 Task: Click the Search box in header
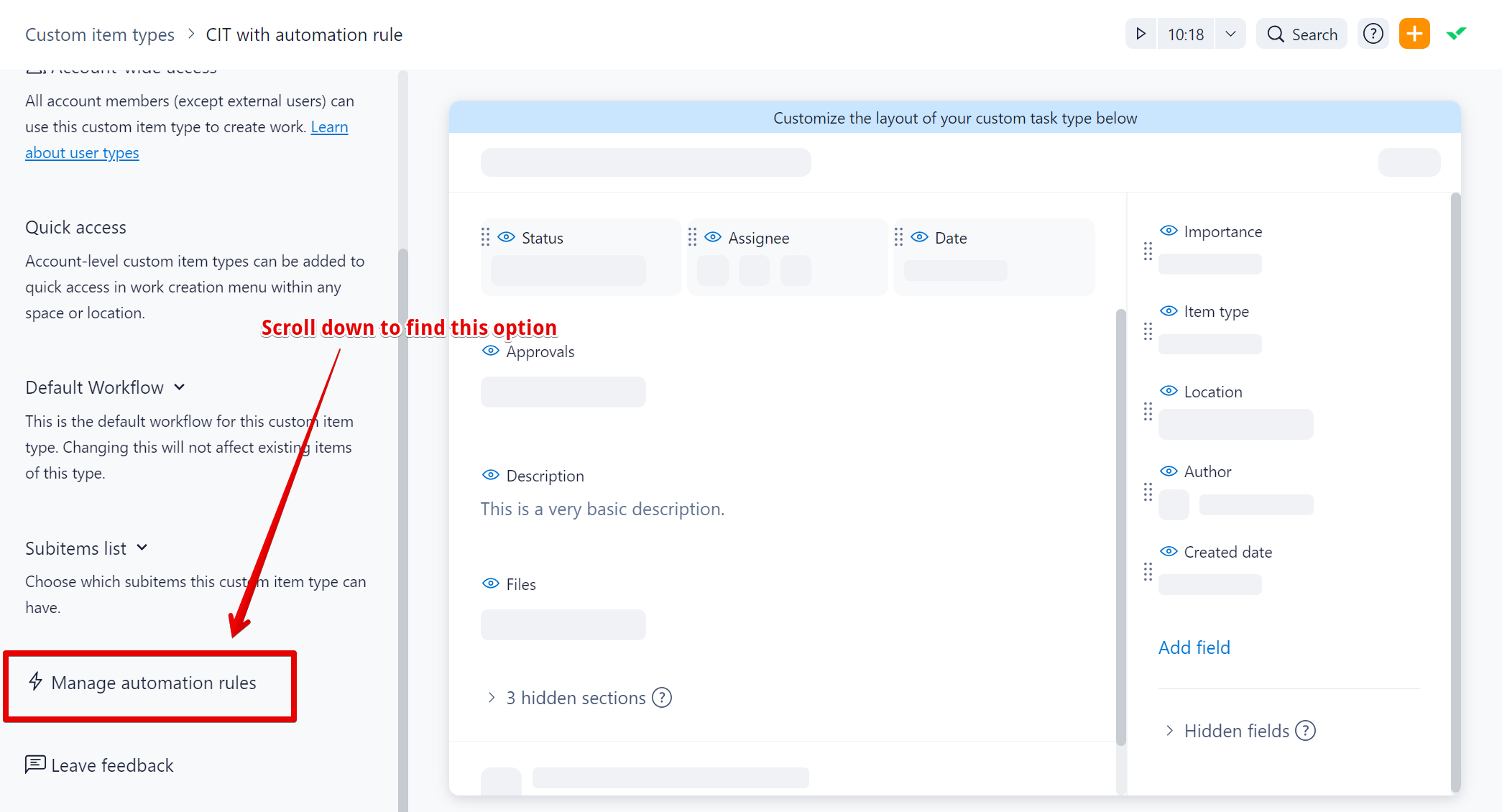click(1301, 34)
